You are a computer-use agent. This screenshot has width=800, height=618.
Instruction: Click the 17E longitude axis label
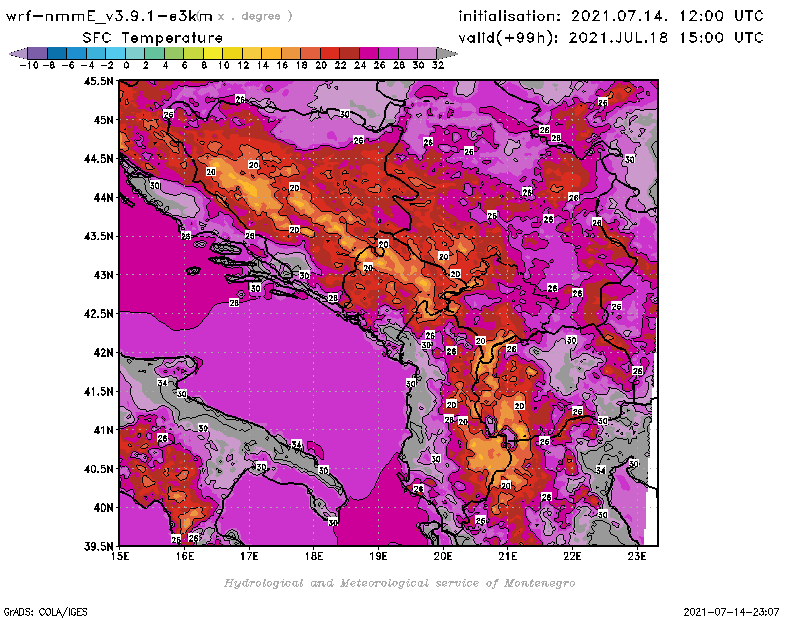coord(249,556)
